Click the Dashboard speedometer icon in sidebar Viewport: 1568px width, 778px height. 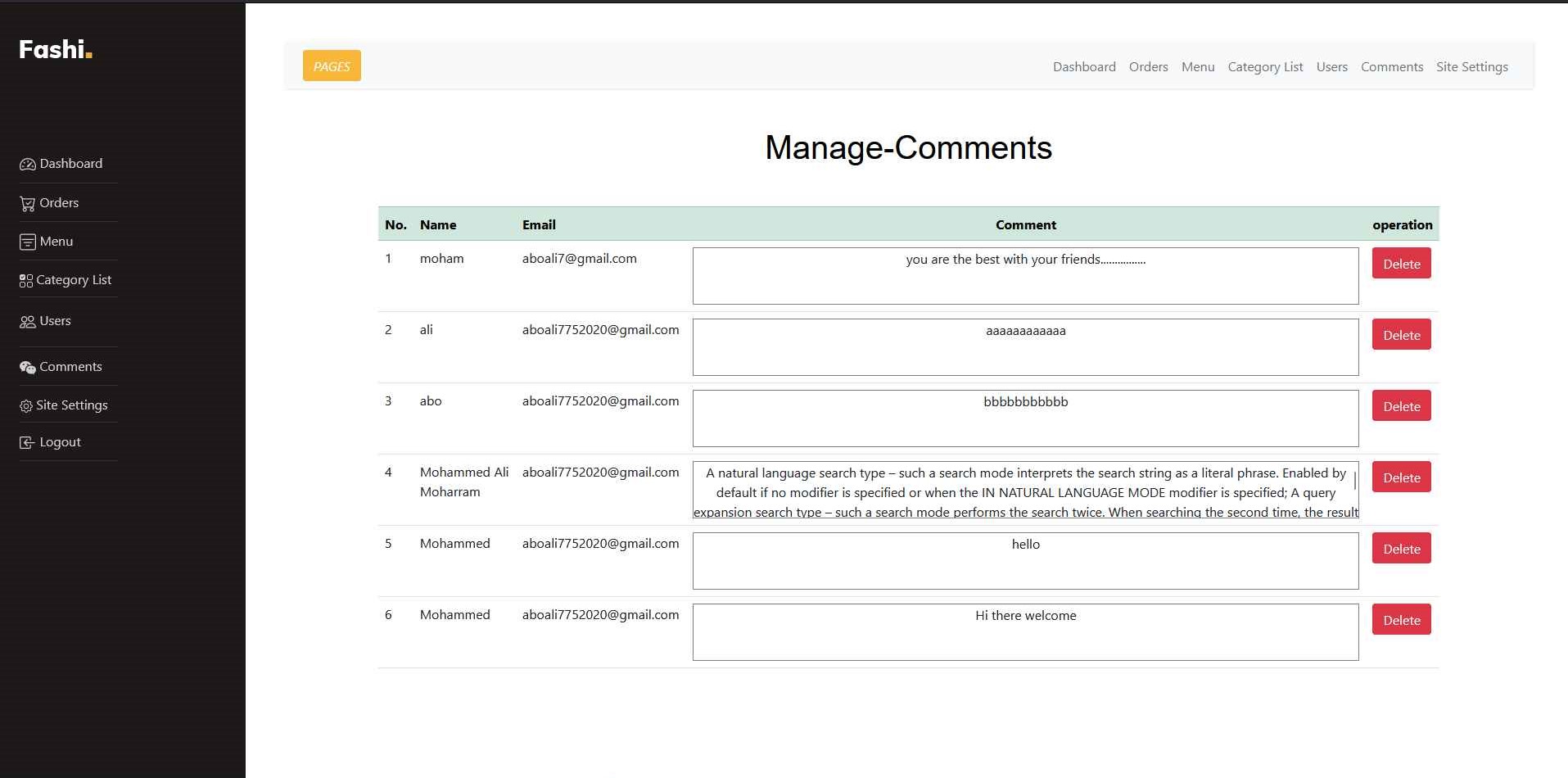pos(27,164)
